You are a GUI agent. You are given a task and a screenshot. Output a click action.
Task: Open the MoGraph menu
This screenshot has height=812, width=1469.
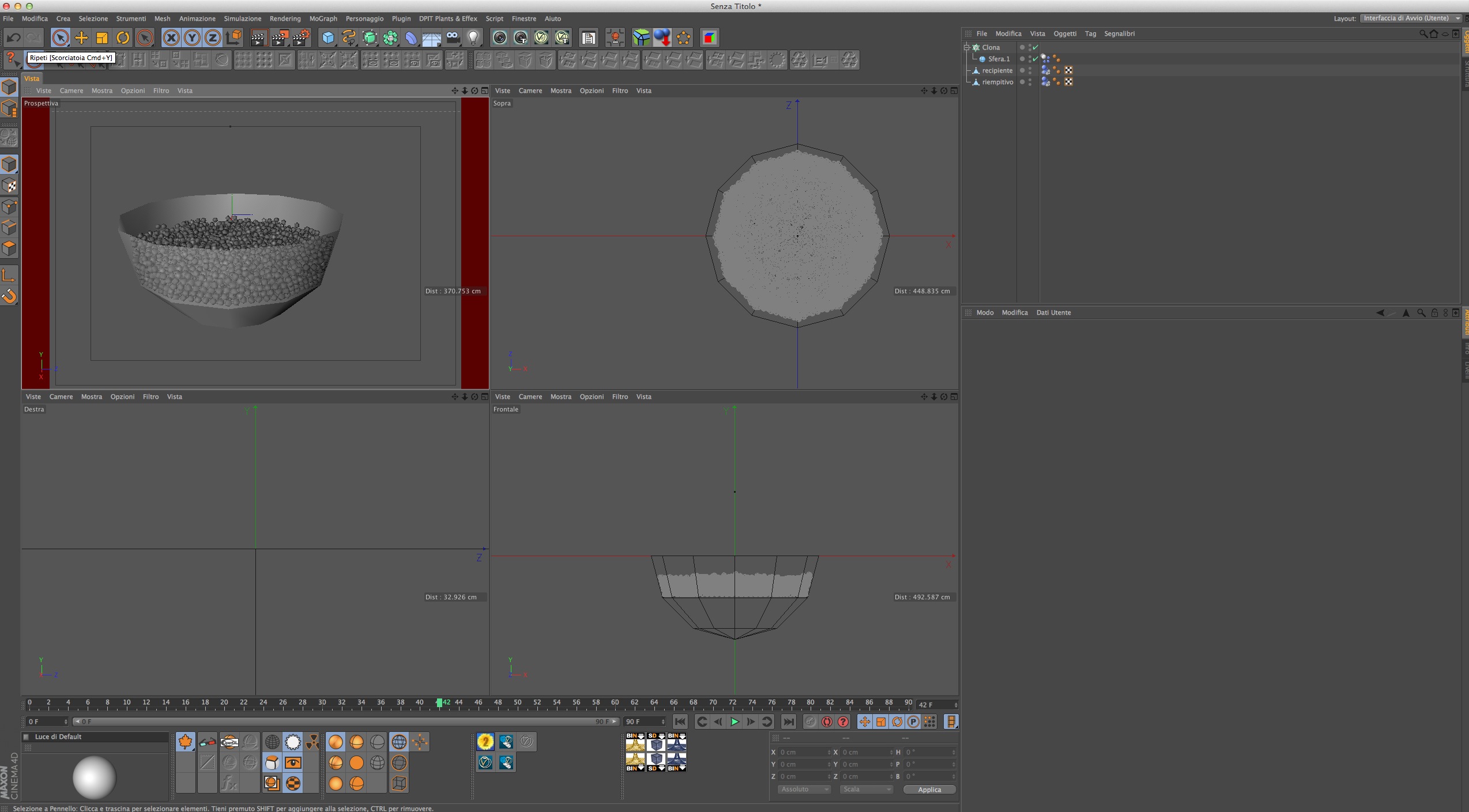coord(323,18)
